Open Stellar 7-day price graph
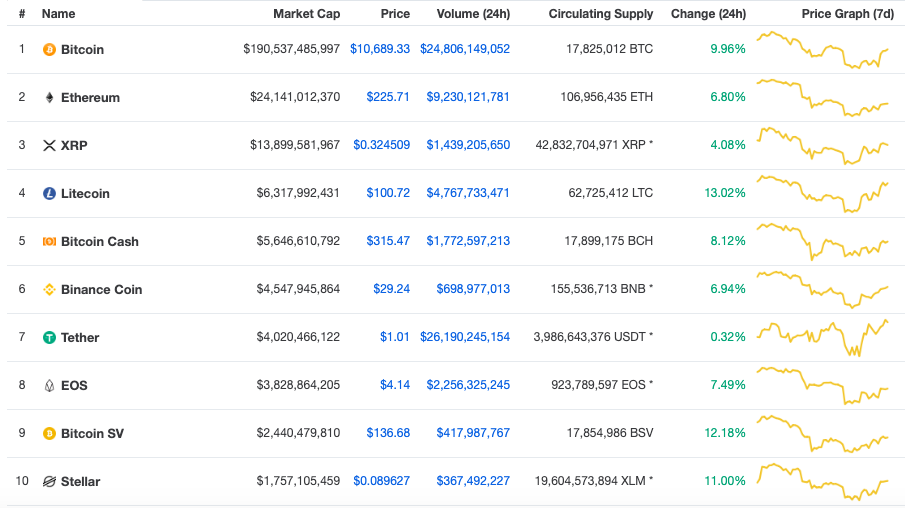905x508 pixels. click(822, 481)
